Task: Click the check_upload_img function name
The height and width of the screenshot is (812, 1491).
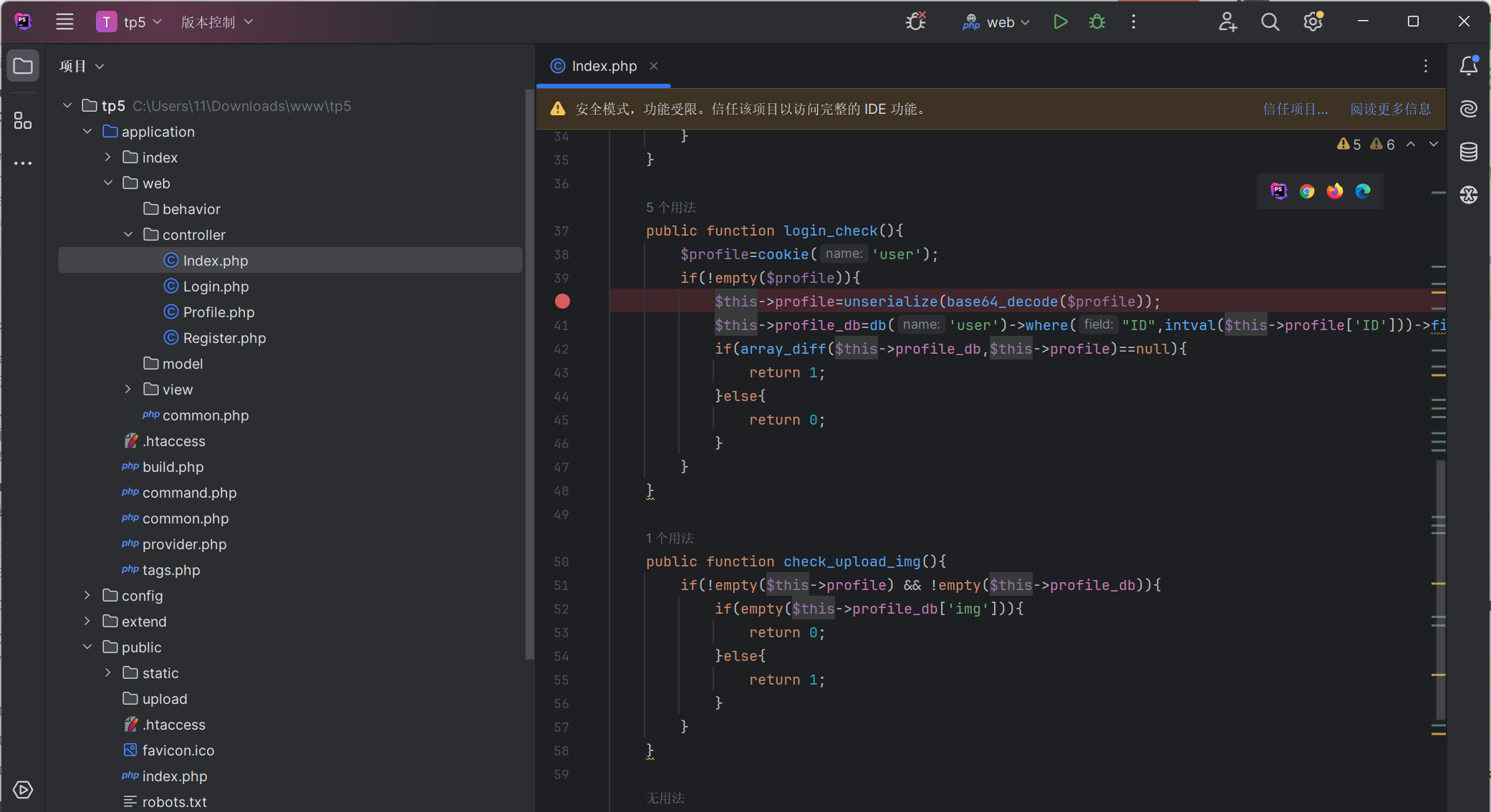Action: pyautogui.click(x=851, y=561)
